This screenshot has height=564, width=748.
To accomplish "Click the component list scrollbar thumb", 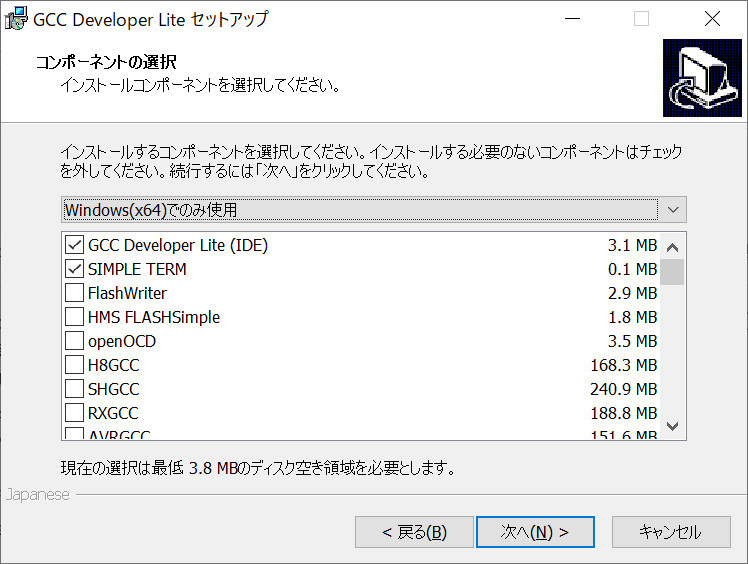I will pyautogui.click(x=672, y=272).
